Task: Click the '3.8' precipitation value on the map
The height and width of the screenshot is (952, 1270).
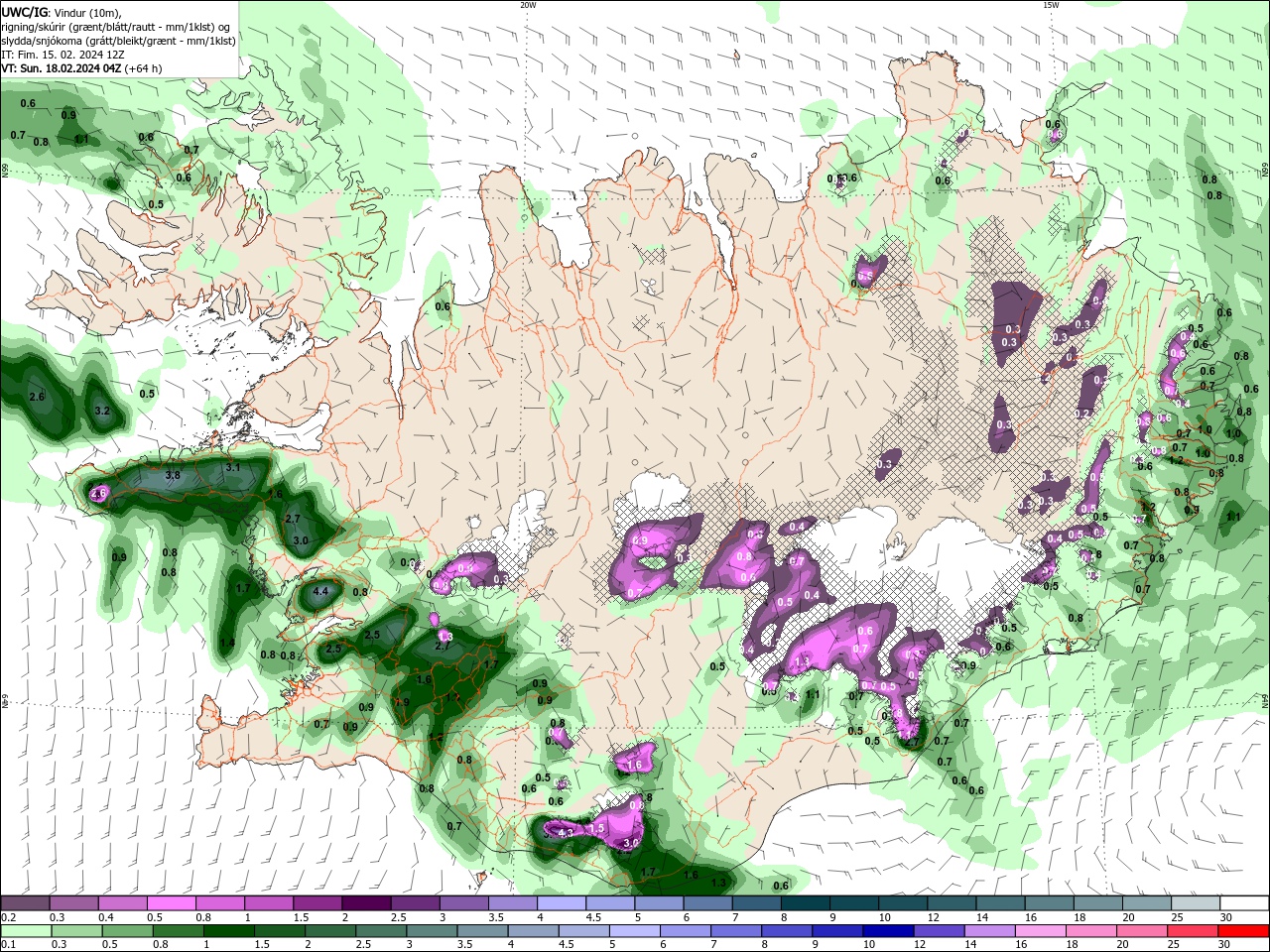Action: click(172, 475)
